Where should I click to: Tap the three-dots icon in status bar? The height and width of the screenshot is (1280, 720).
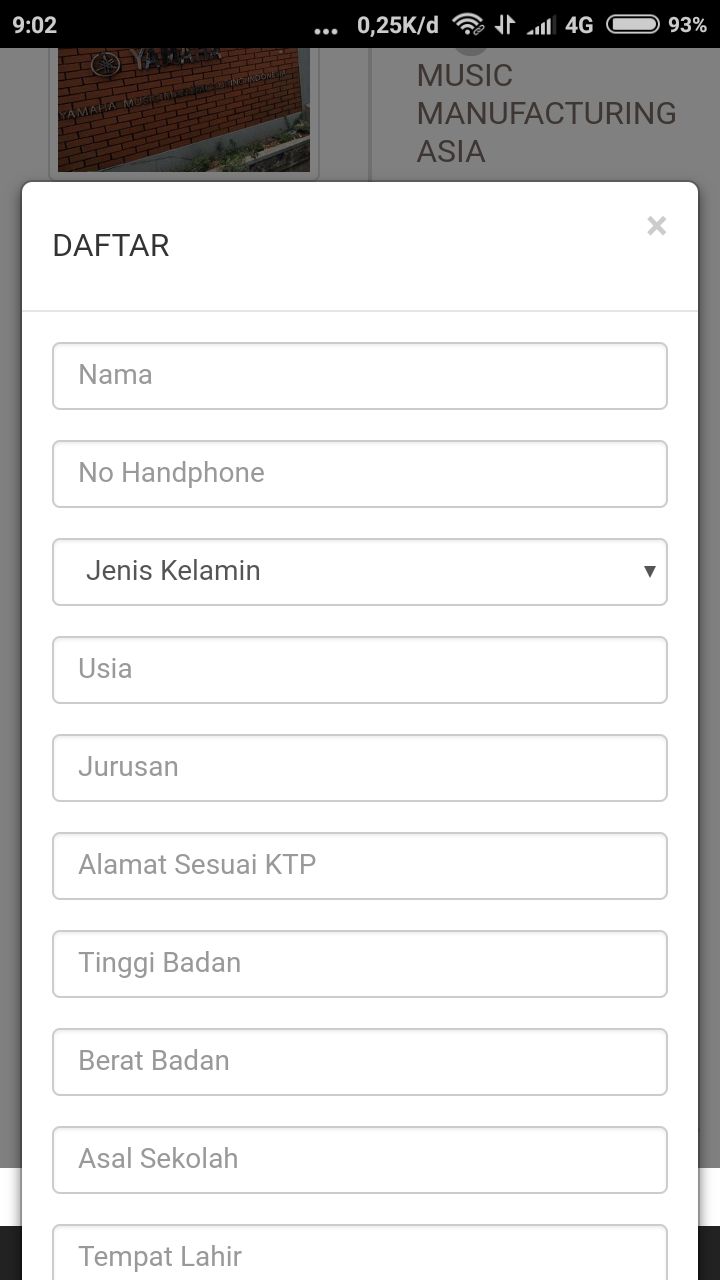(x=326, y=30)
